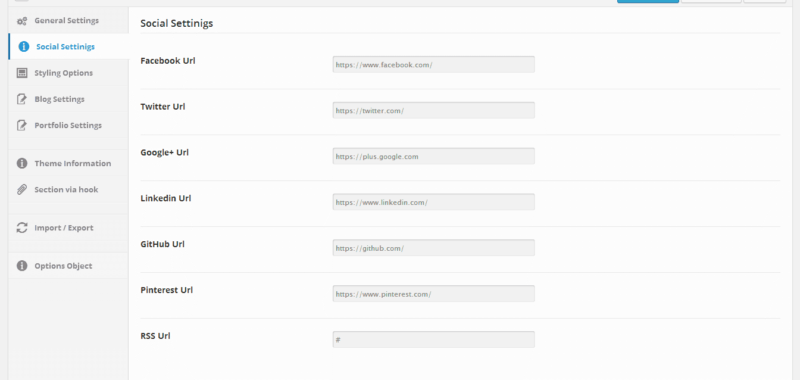Click the Portfolio Settings edit icon
800x380 pixels.
pos(22,125)
